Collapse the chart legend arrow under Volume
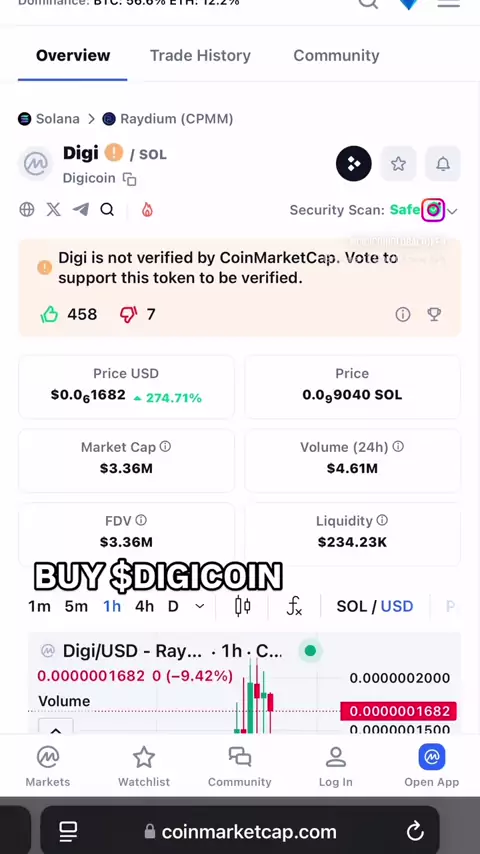This screenshot has width=480, height=854. 56,730
